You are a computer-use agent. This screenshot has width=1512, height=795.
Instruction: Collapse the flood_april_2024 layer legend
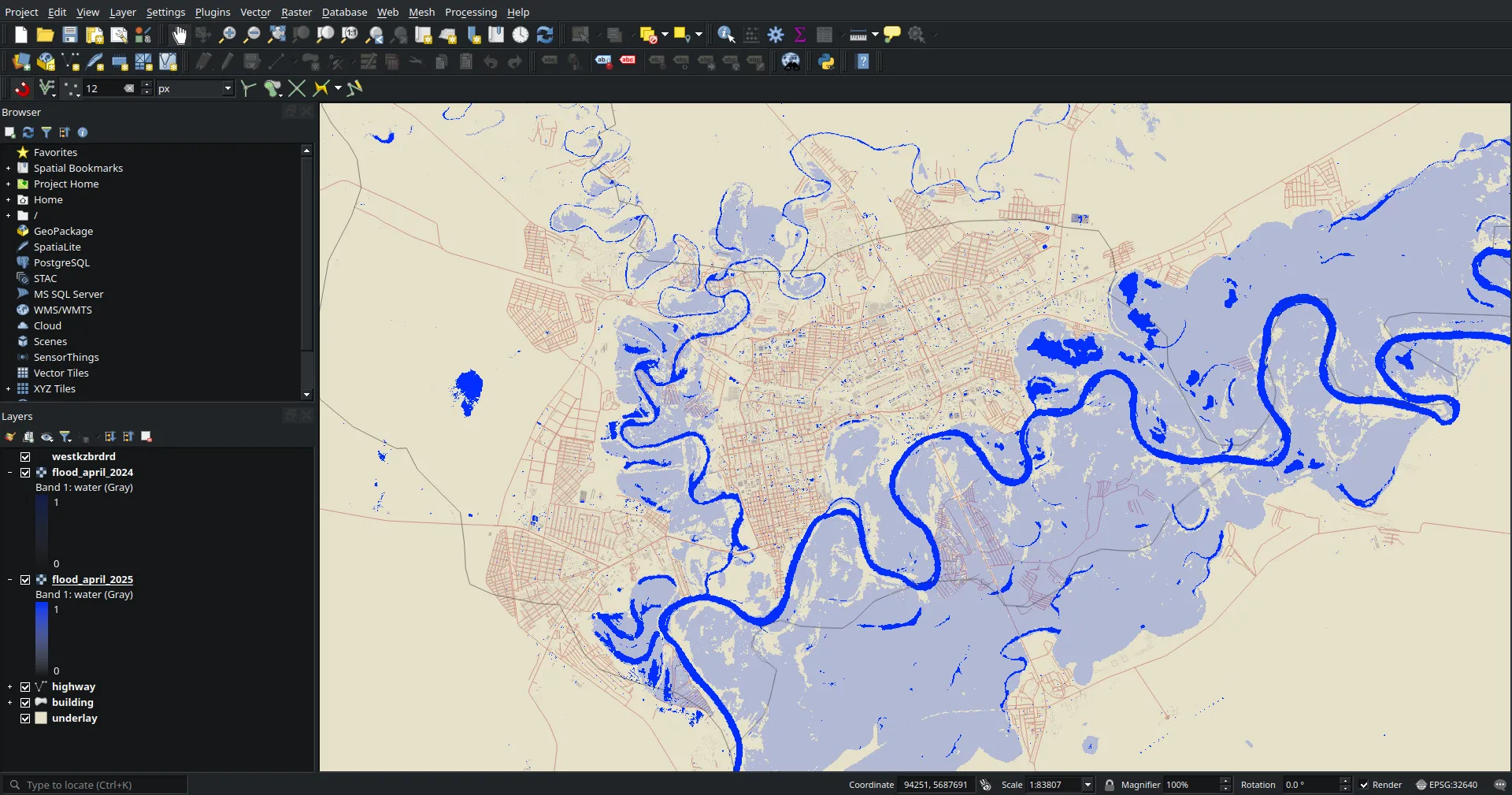click(x=9, y=473)
